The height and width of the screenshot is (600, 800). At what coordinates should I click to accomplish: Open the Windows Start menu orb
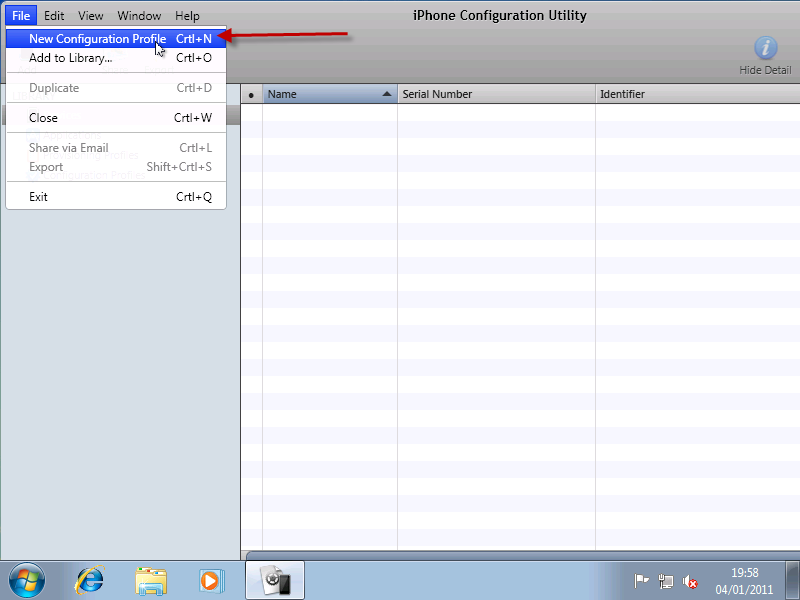click(27, 580)
